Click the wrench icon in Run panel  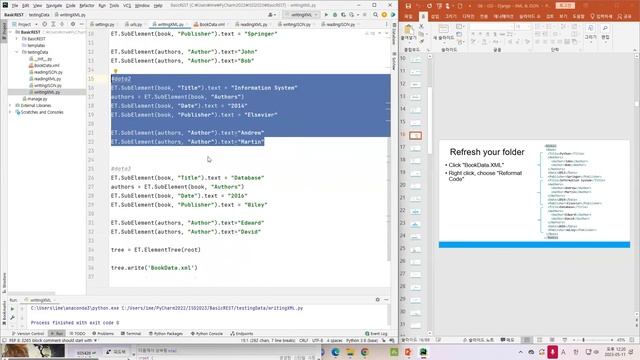pyautogui.click(x=12, y=317)
